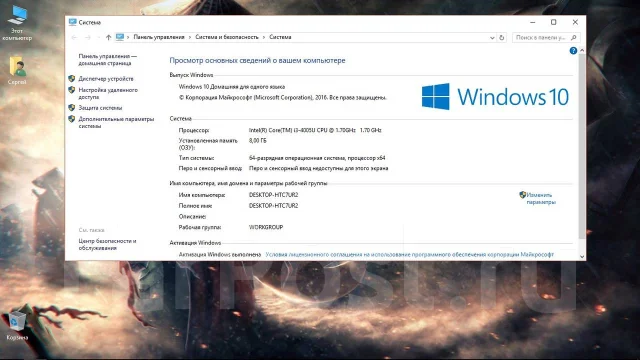Select the Сергей user folder icon

tap(17, 70)
